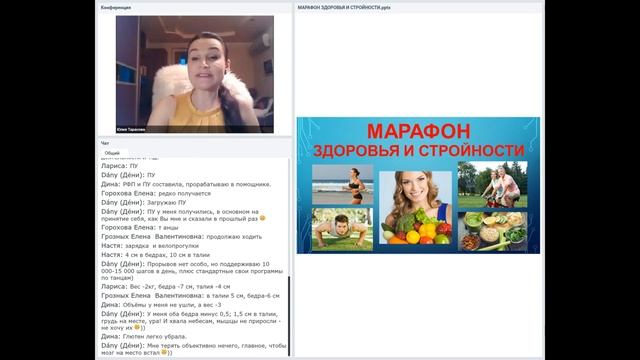Click the МАРАФОН slide heading

click(x=418, y=131)
